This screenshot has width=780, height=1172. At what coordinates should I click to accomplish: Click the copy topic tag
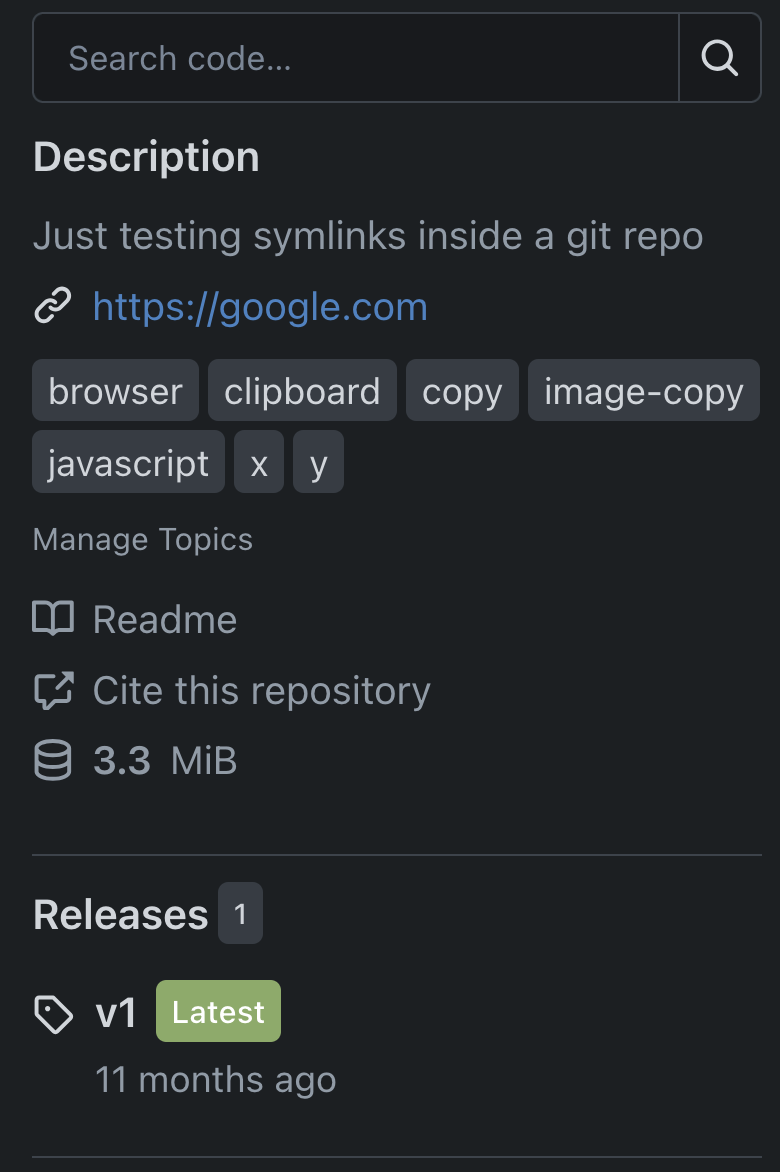pyautogui.click(x=462, y=391)
